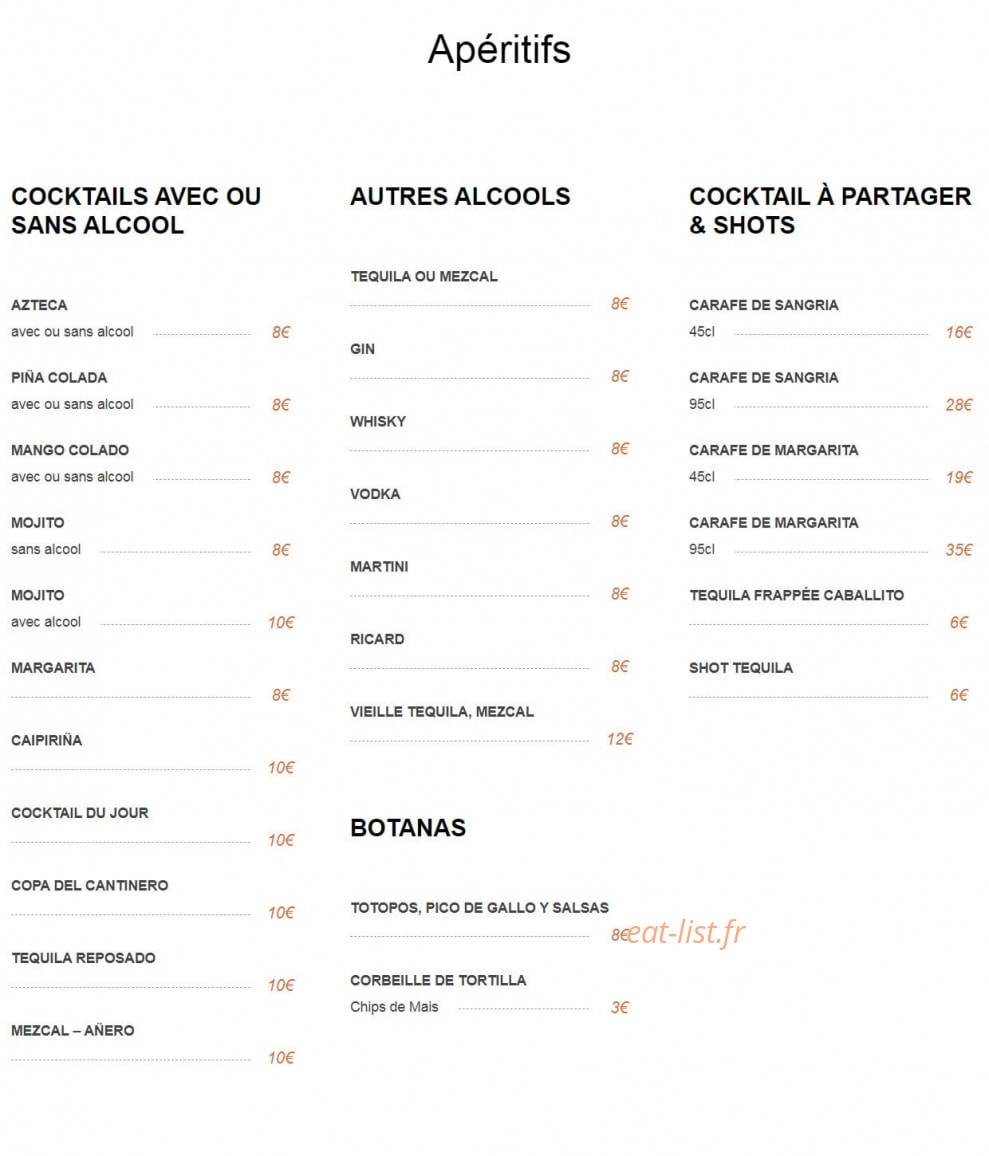Click the Margarita cocktail name
This screenshot has height=1156, width=989.
53,668
